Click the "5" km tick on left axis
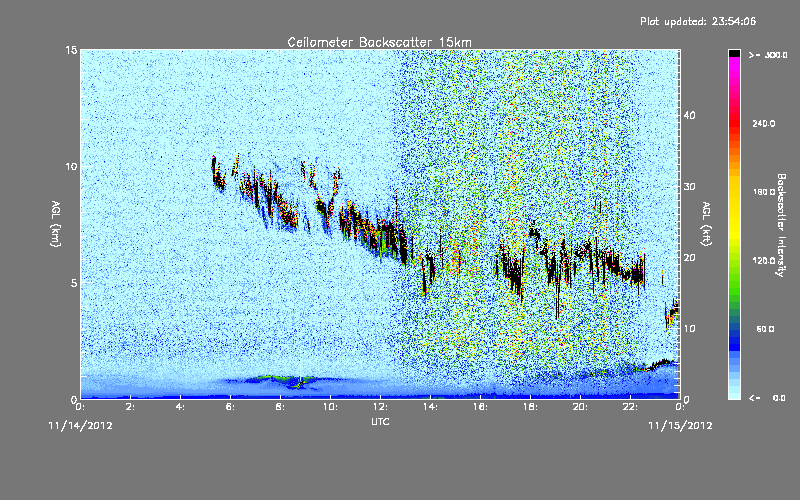The image size is (800, 500). tap(74, 283)
